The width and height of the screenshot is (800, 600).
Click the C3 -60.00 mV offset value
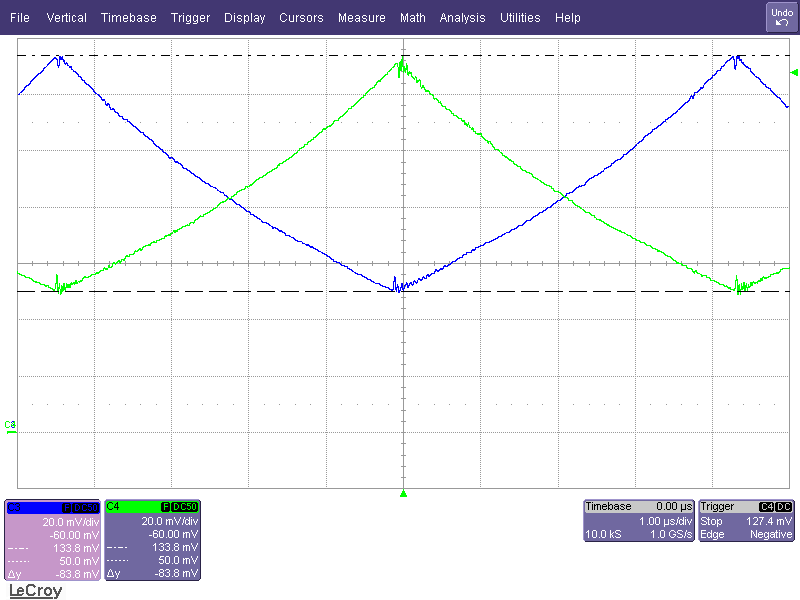[74, 535]
